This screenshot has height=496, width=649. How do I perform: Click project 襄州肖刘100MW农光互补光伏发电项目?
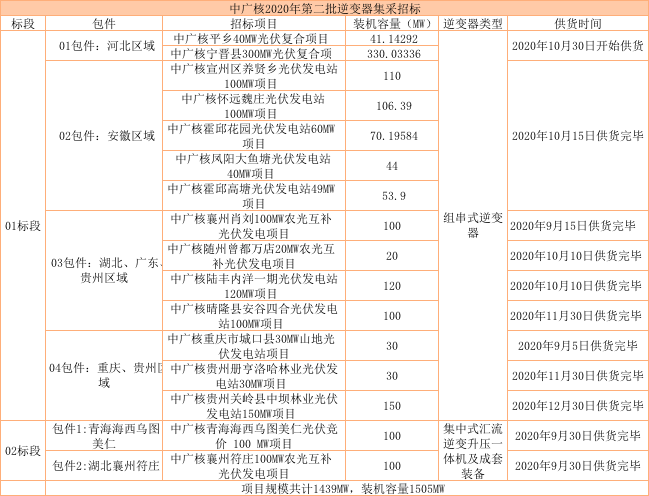pyautogui.click(x=254, y=226)
